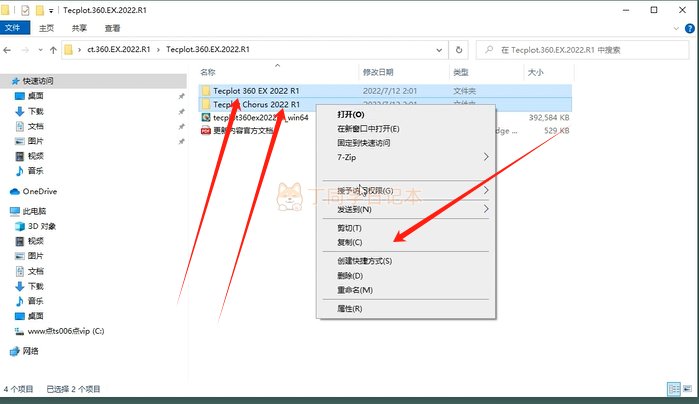This screenshot has width=699, height=404.
Task: Sort by 大小 column header
Action: [x=535, y=72]
